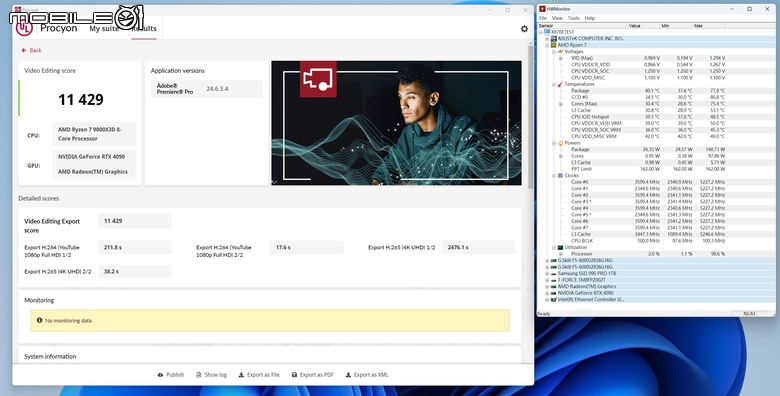Click the System information section heading
The image size is (780, 396).
(50, 356)
